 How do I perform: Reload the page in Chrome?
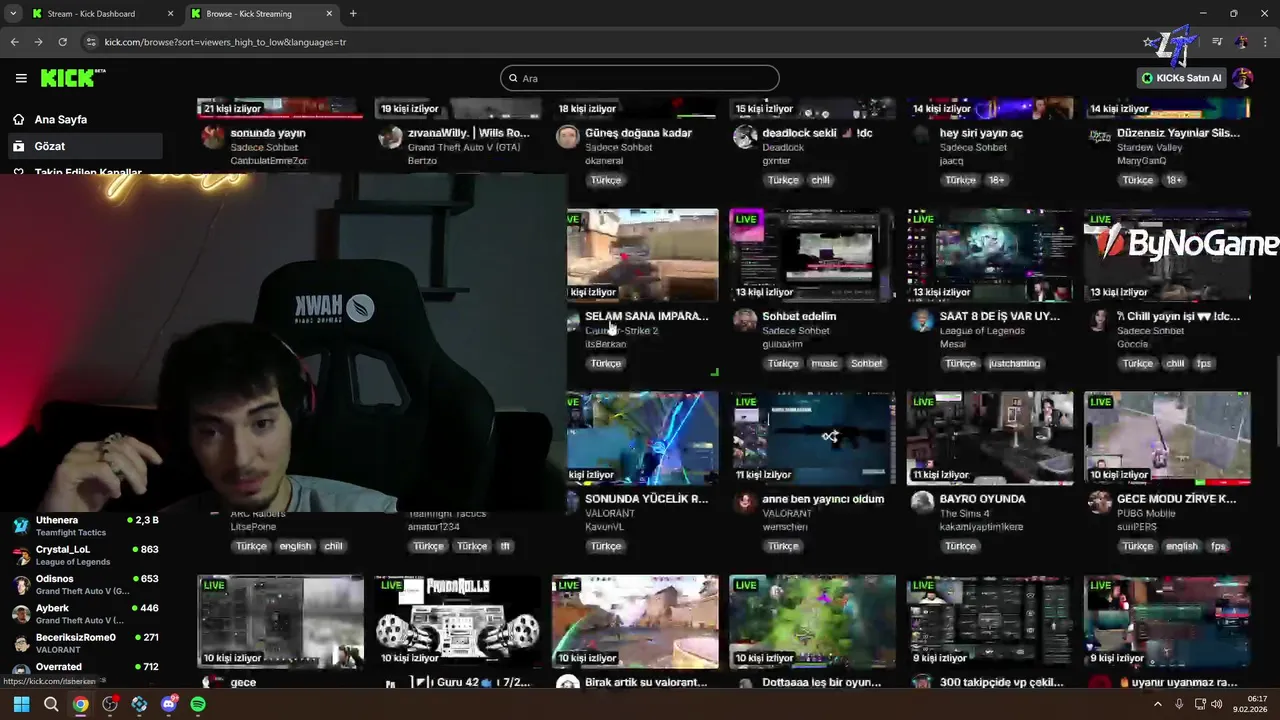(62, 42)
